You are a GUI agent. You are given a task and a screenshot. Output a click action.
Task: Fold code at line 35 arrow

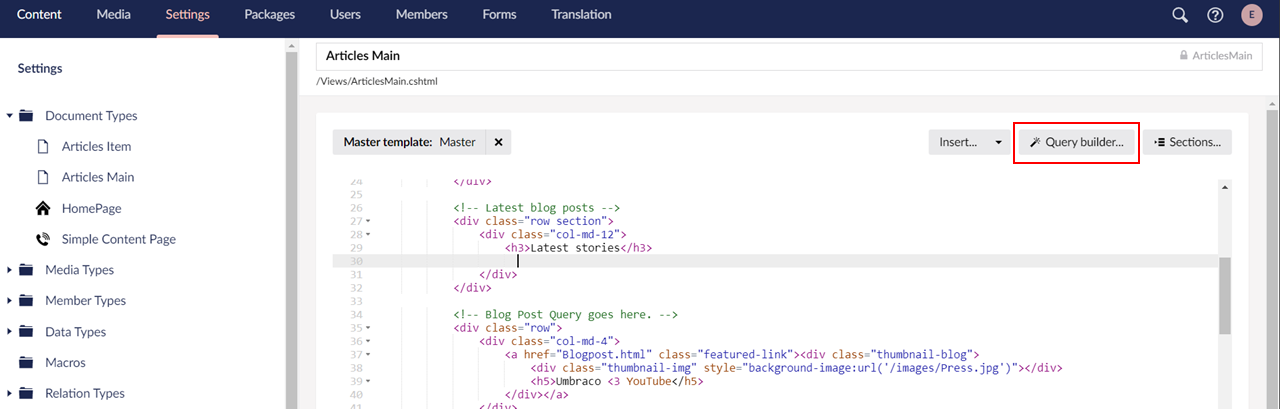click(368, 327)
